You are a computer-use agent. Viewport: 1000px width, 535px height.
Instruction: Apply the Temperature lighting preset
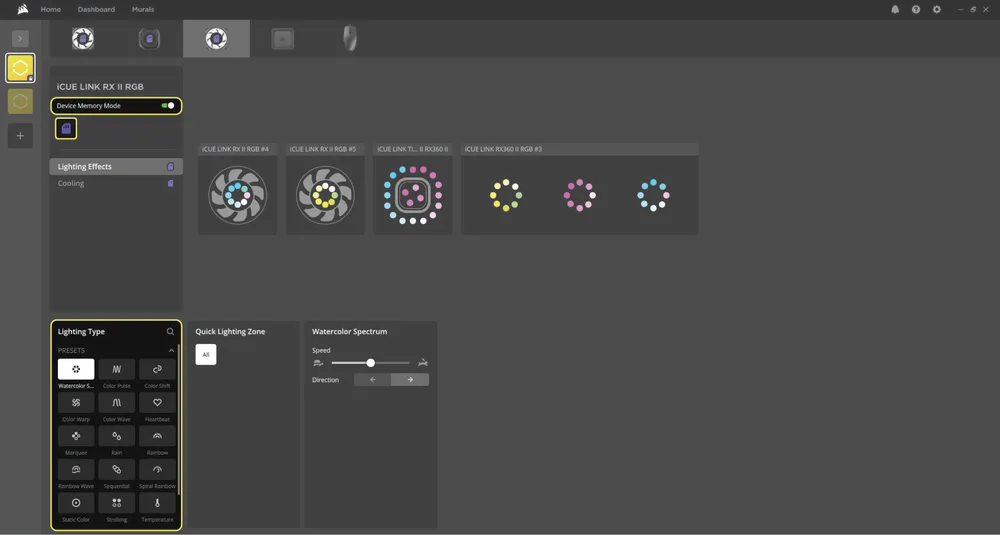tap(158, 503)
